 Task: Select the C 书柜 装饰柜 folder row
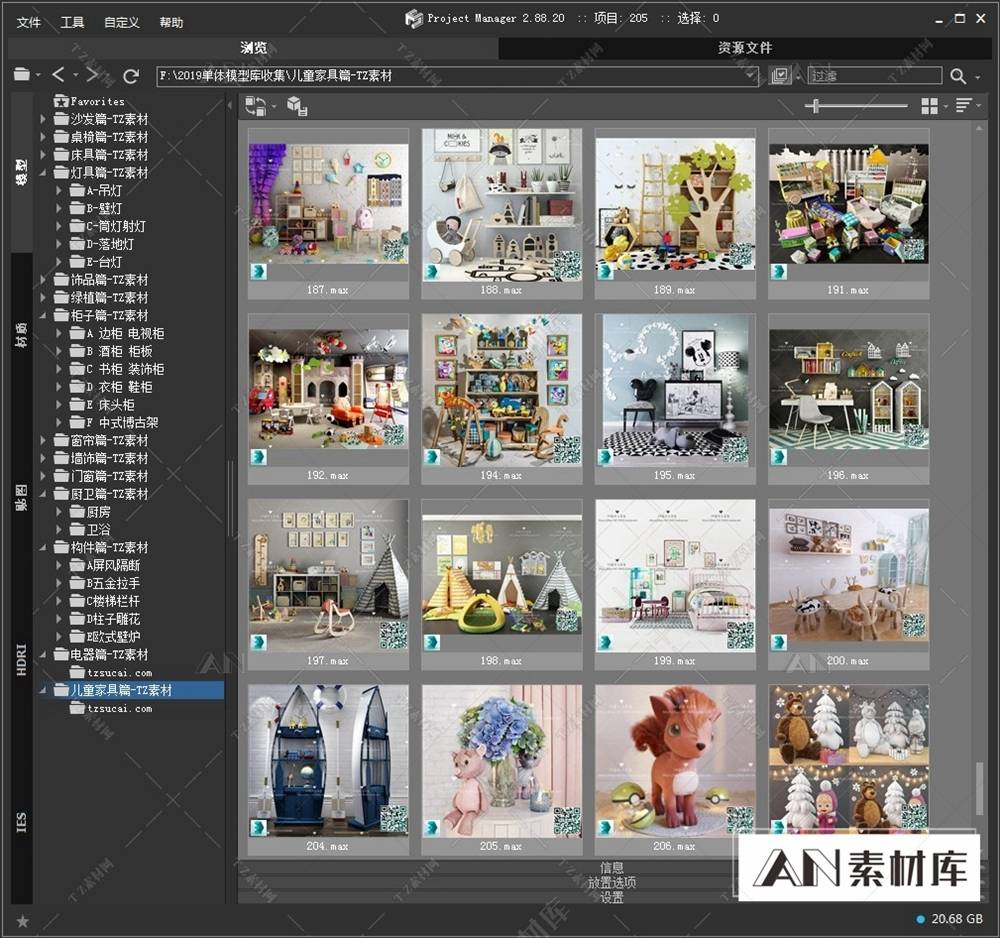click(x=124, y=369)
